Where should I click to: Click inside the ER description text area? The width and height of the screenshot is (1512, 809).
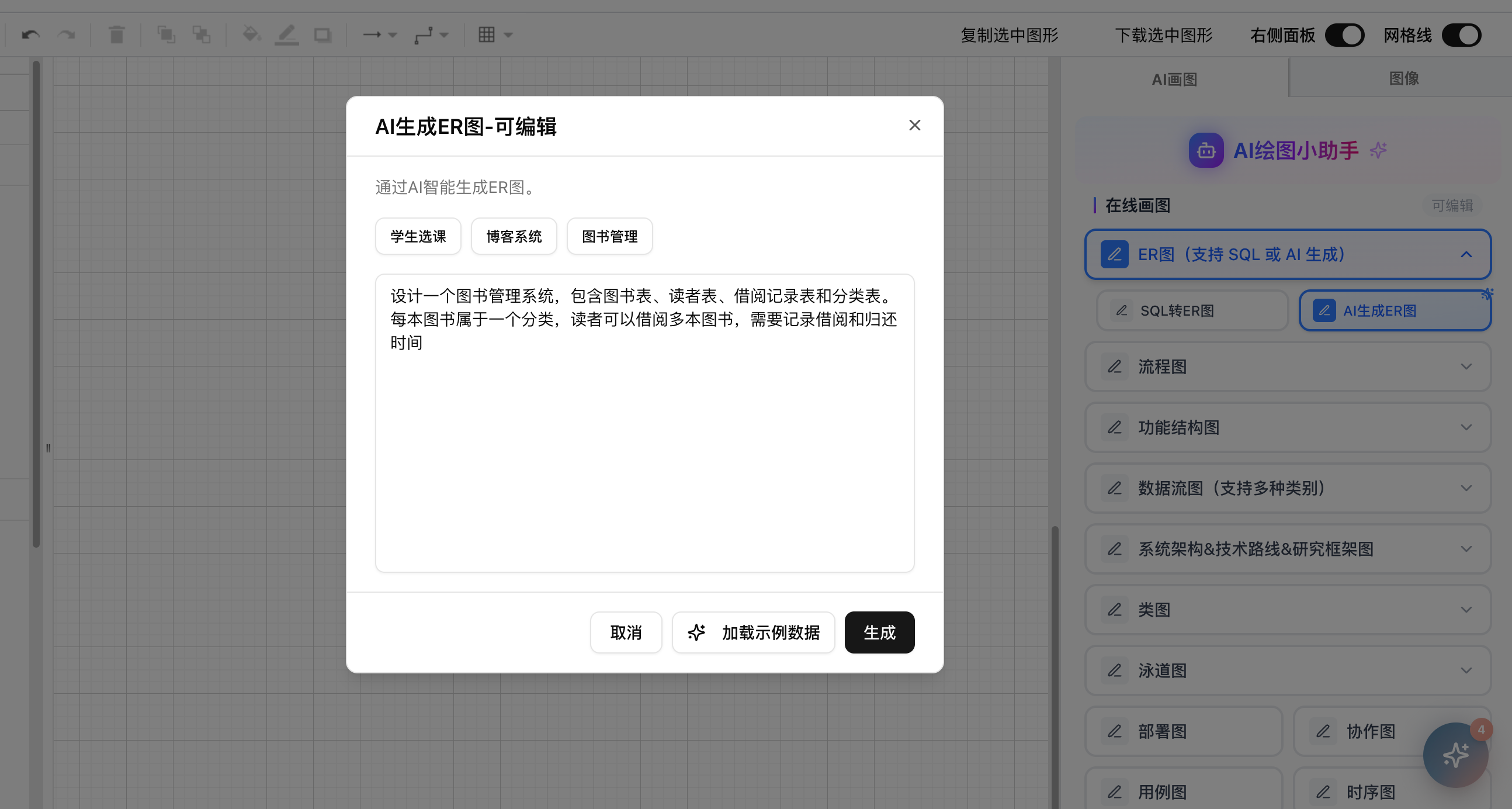(x=644, y=446)
